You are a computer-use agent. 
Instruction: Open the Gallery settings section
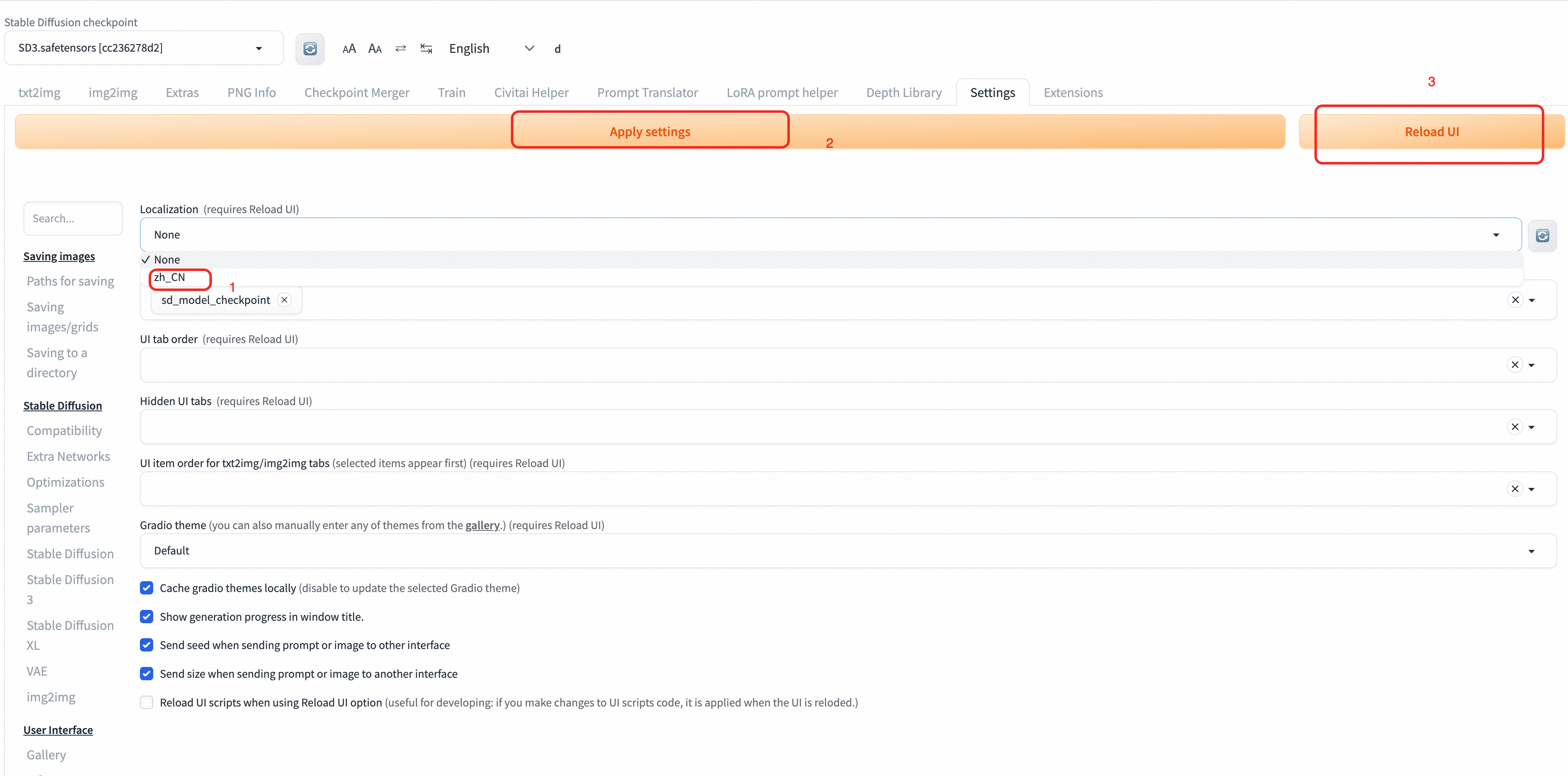pos(46,755)
